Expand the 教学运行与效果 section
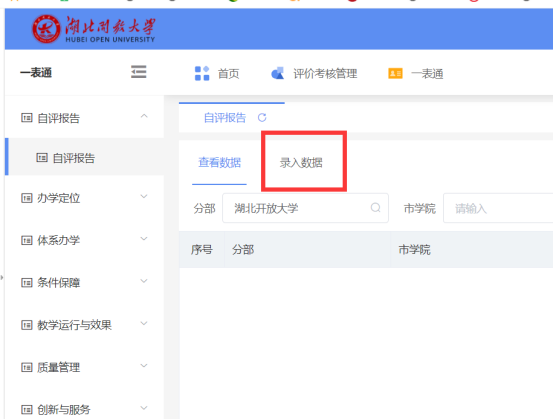This screenshot has height=420, width=554. coord(144,324)
